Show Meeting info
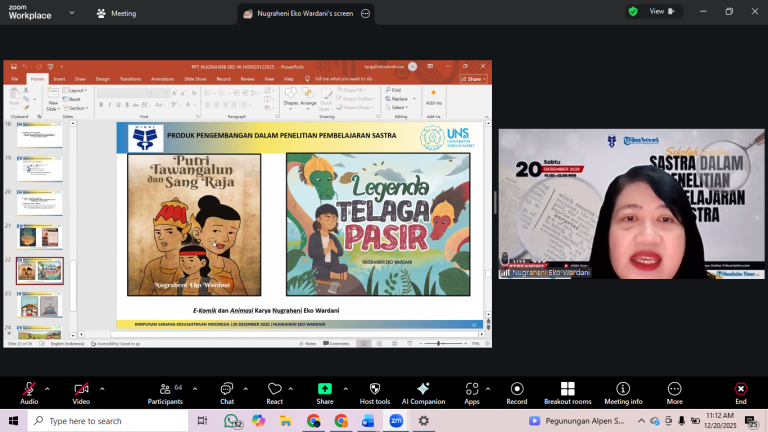The image size is (768, 432). point(623,389)
